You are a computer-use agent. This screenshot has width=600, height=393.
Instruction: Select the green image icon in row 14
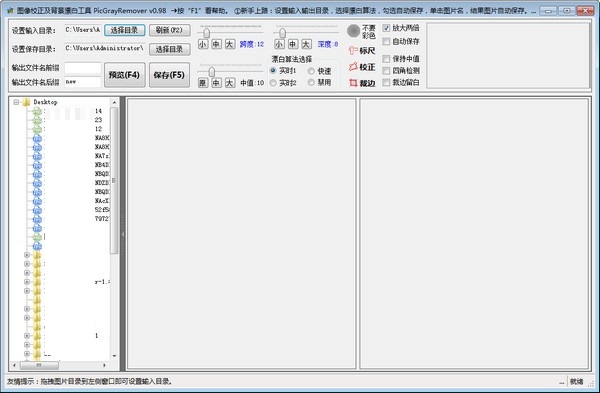point(37,111)
